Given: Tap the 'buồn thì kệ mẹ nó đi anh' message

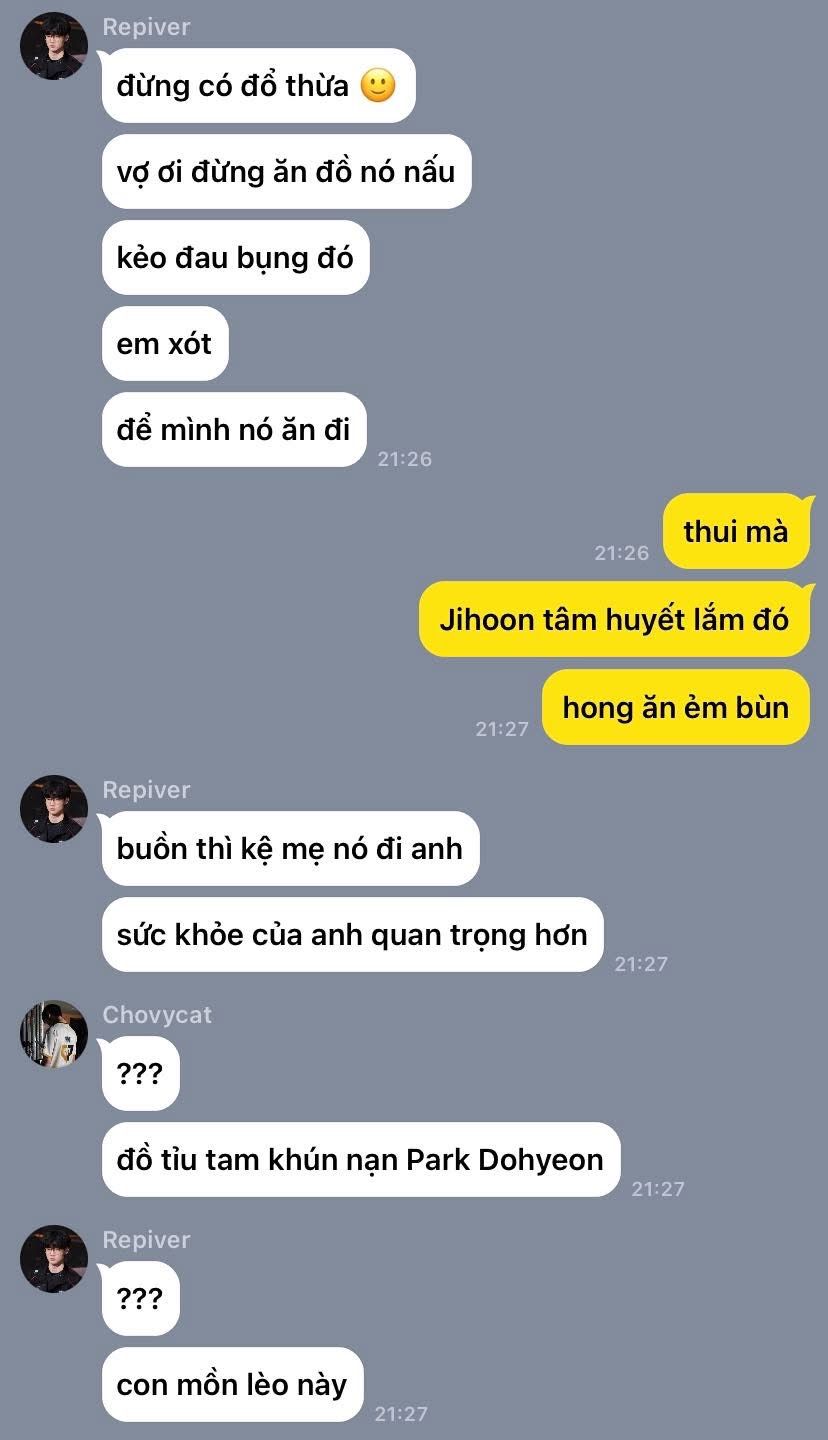Looking at the screenshot, I should [x=290, y=848].
